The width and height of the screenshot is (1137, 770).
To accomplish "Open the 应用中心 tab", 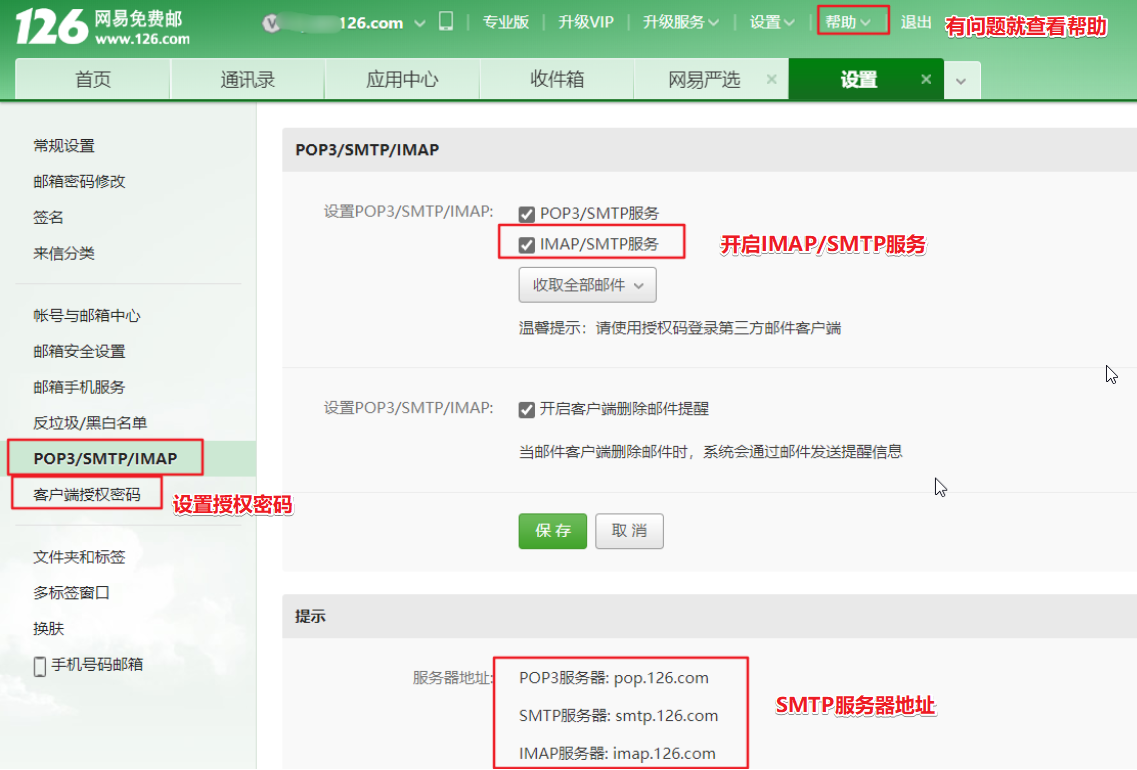I will pos(402,79).
